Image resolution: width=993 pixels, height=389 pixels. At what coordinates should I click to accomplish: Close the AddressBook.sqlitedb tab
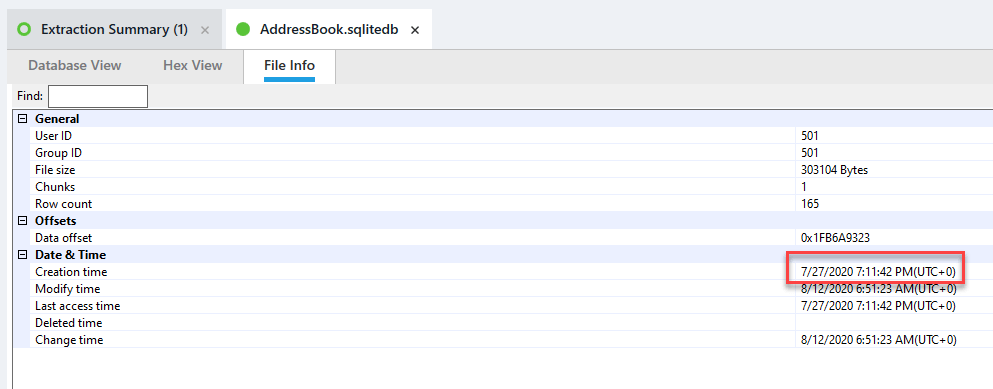[415, 30]
